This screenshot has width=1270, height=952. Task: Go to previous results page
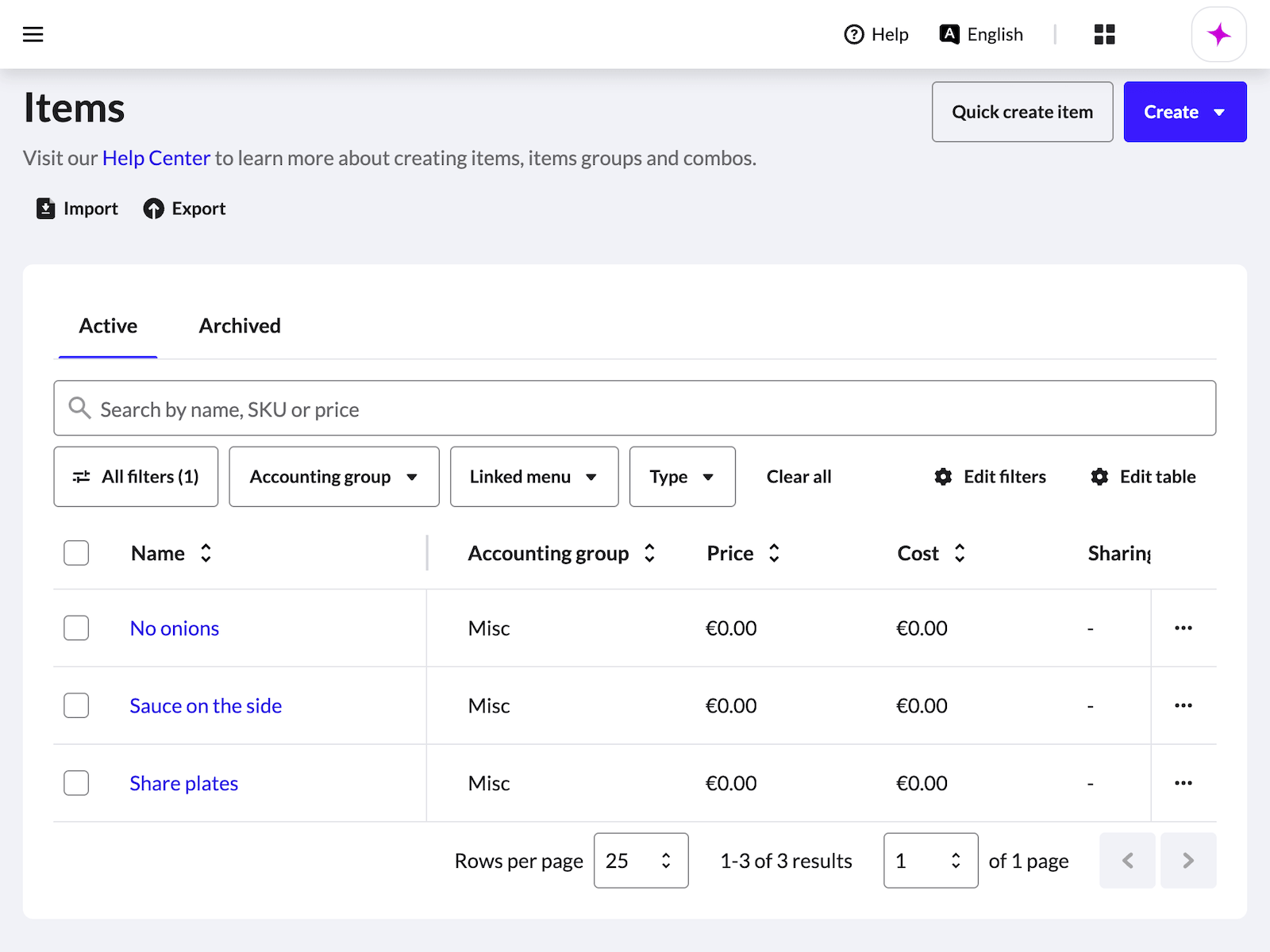point(1127,860)
